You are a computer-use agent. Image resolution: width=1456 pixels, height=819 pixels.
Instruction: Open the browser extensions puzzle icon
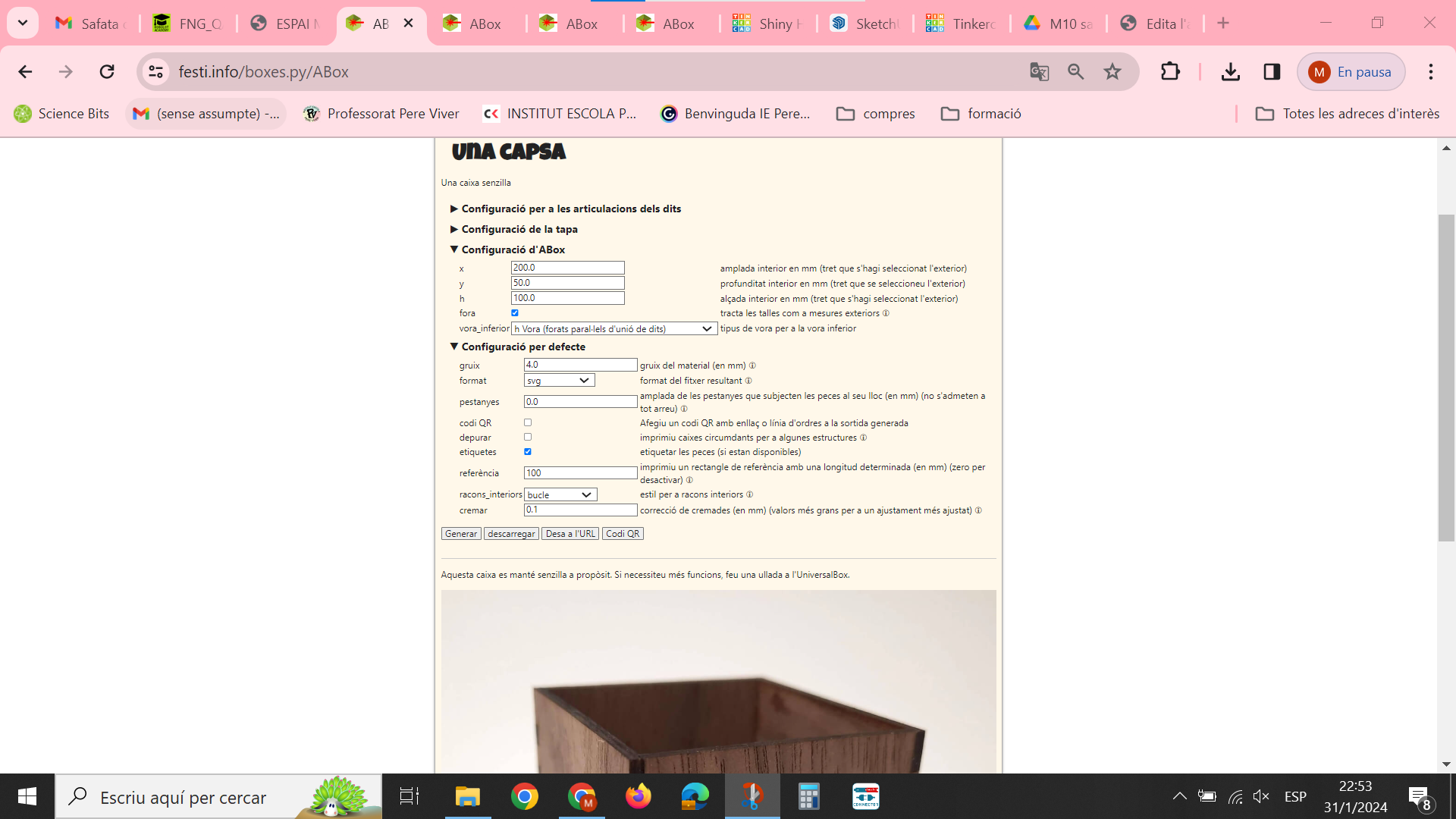(1170, 72)
